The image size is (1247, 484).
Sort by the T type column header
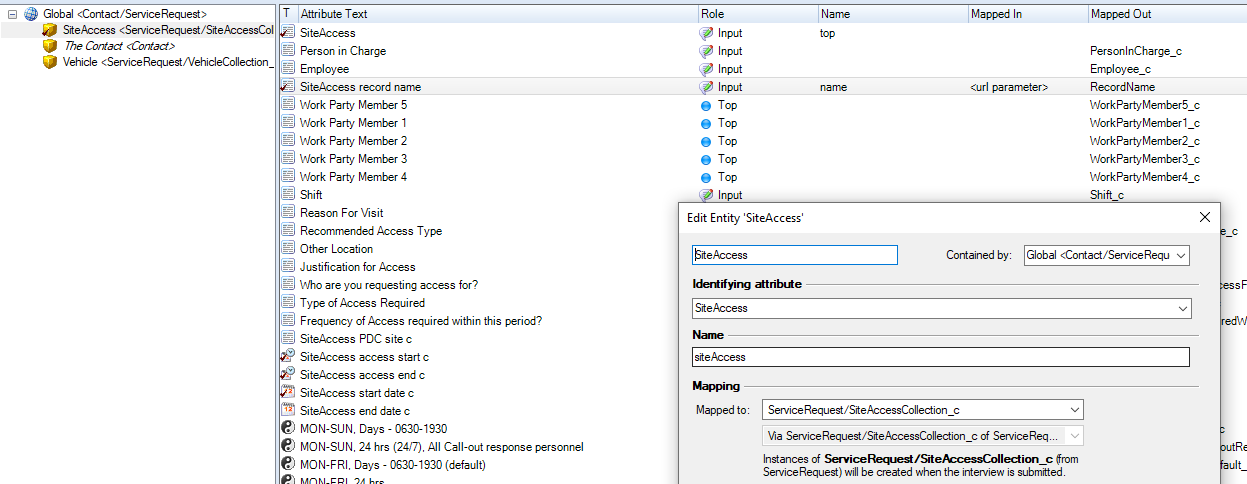pyautogui.click(x=287, y=14)
